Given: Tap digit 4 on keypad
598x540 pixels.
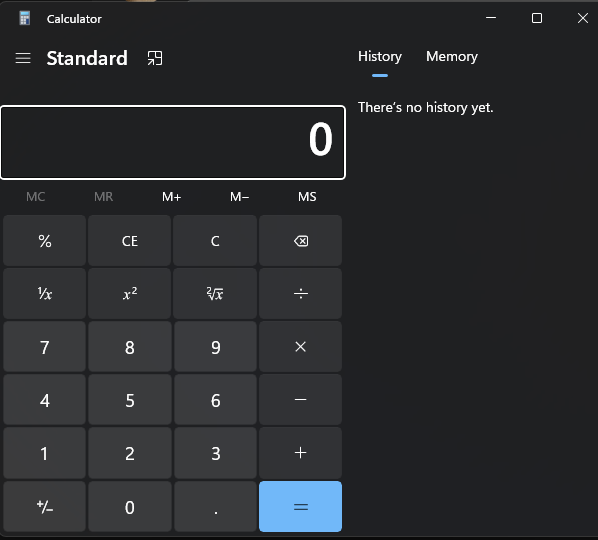Looking at the screenshot, I should click(45, 400).
